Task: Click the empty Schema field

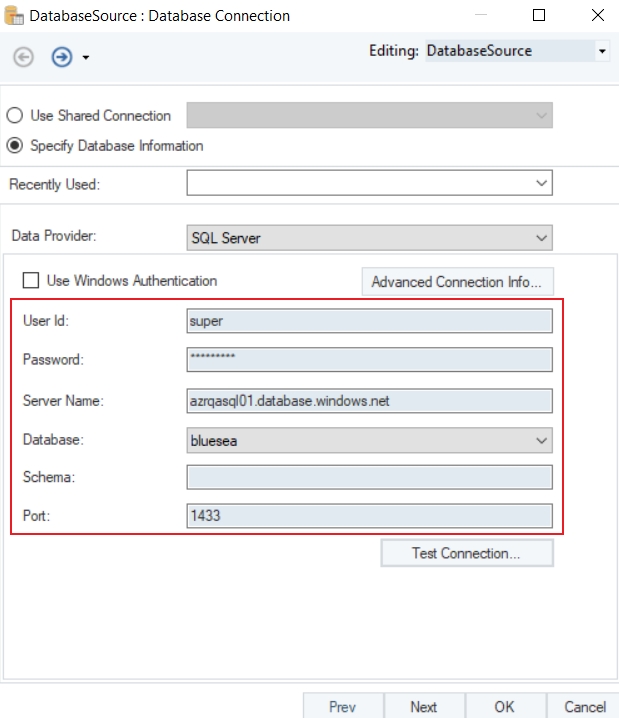Action: (x=369, y=477)
